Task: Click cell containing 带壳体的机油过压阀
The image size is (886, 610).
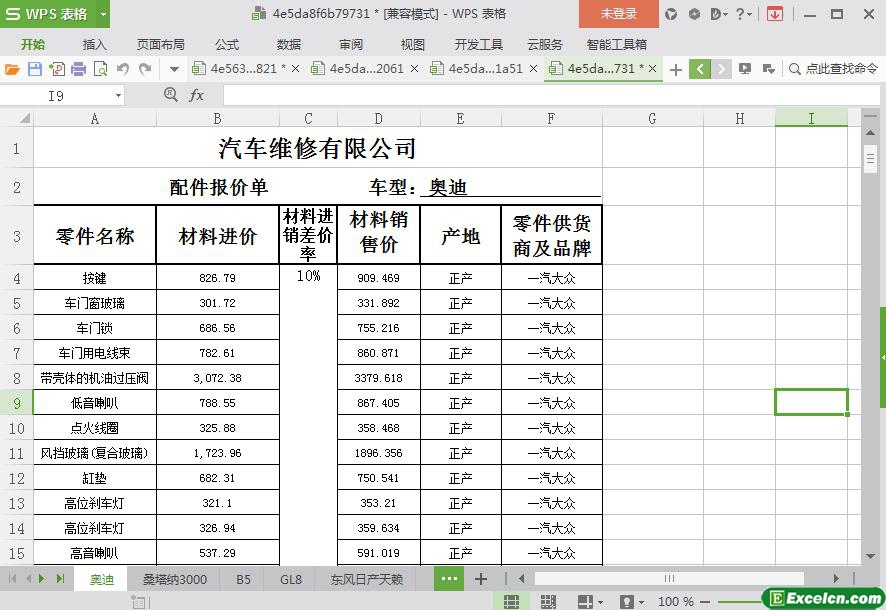Action: tap(94, 378)
